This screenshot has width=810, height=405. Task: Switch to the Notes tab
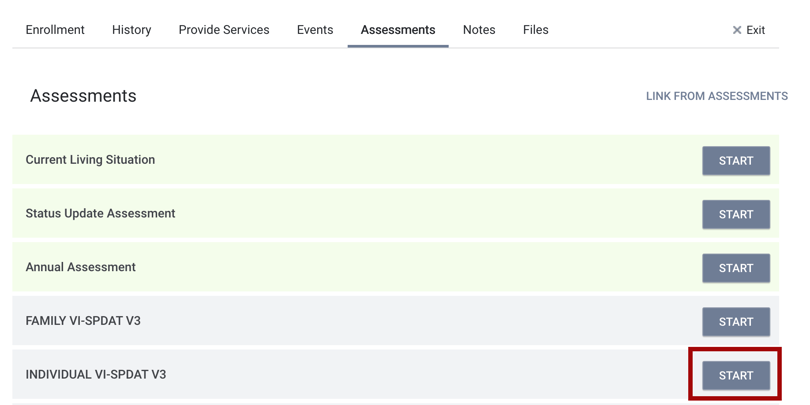(x=479, y=30)
